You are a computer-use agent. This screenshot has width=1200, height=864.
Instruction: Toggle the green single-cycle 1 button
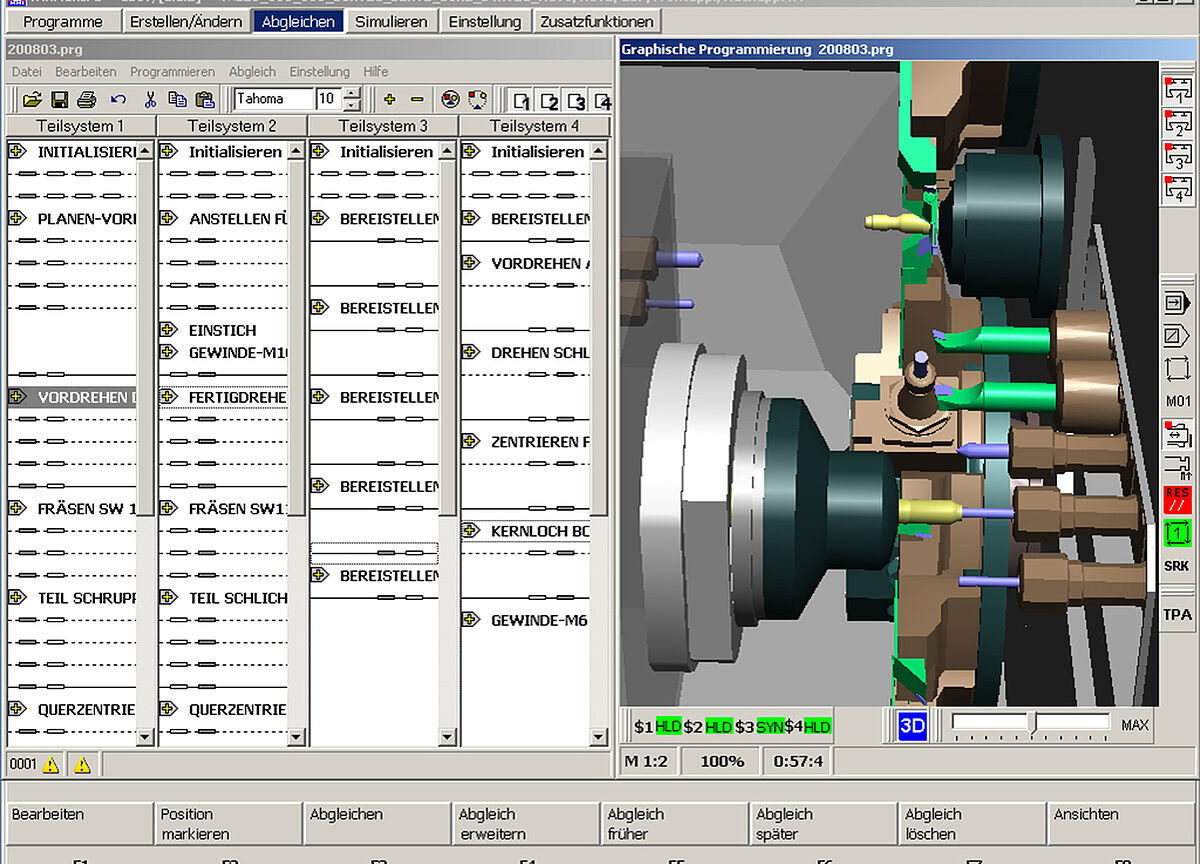pos(1177,532)
